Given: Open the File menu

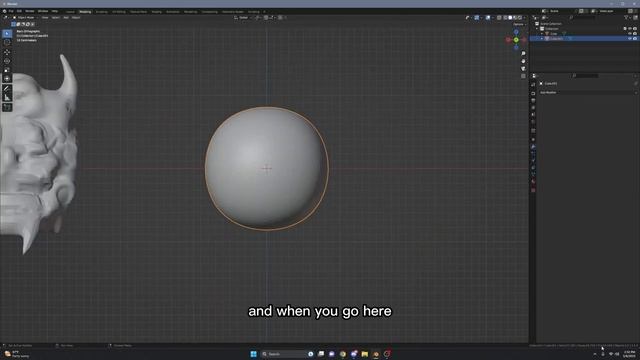Looking at the screenshot, I should (11, 11).
